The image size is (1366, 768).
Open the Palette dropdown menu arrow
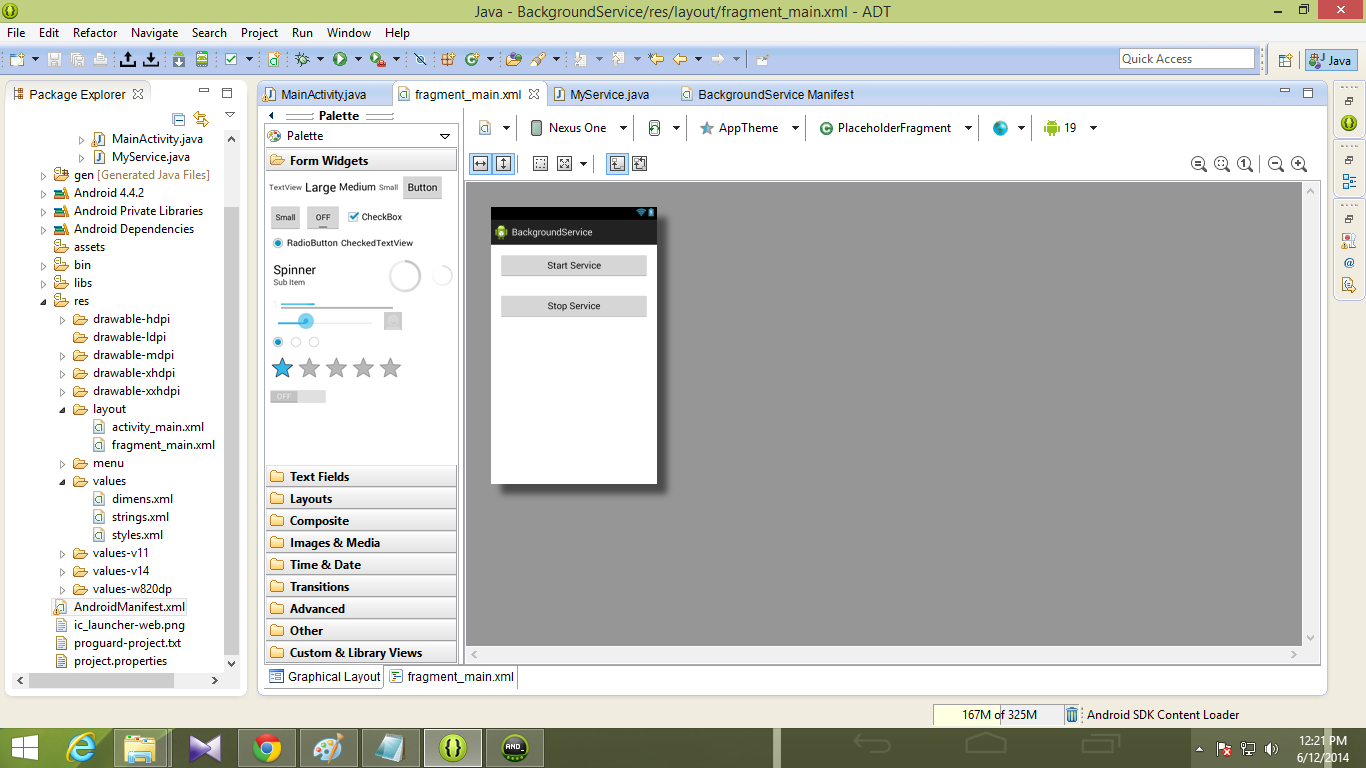point(446,136)
